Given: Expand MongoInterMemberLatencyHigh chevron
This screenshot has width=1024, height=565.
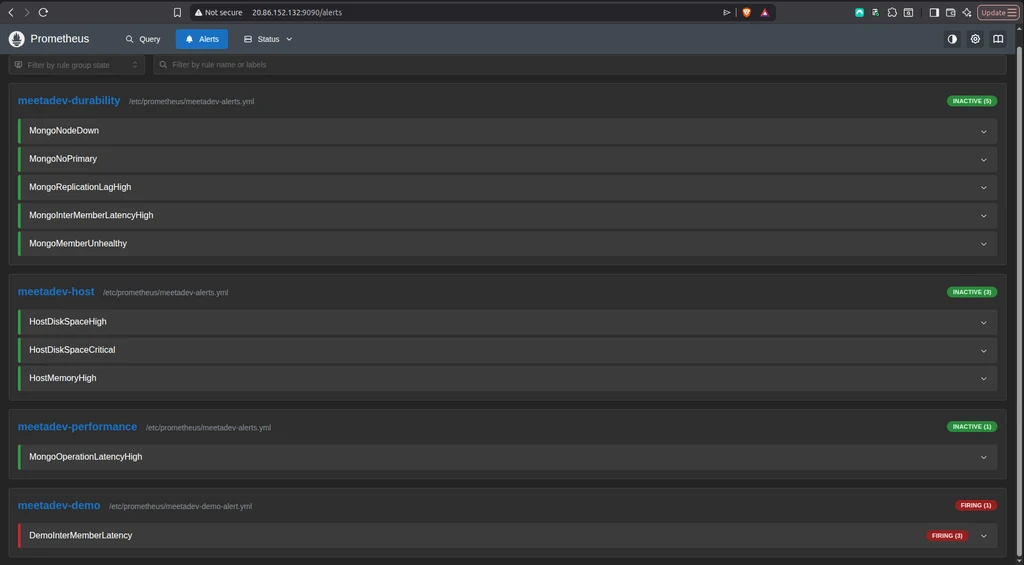Looking at the screenshot, I should [x=984, y=216].
